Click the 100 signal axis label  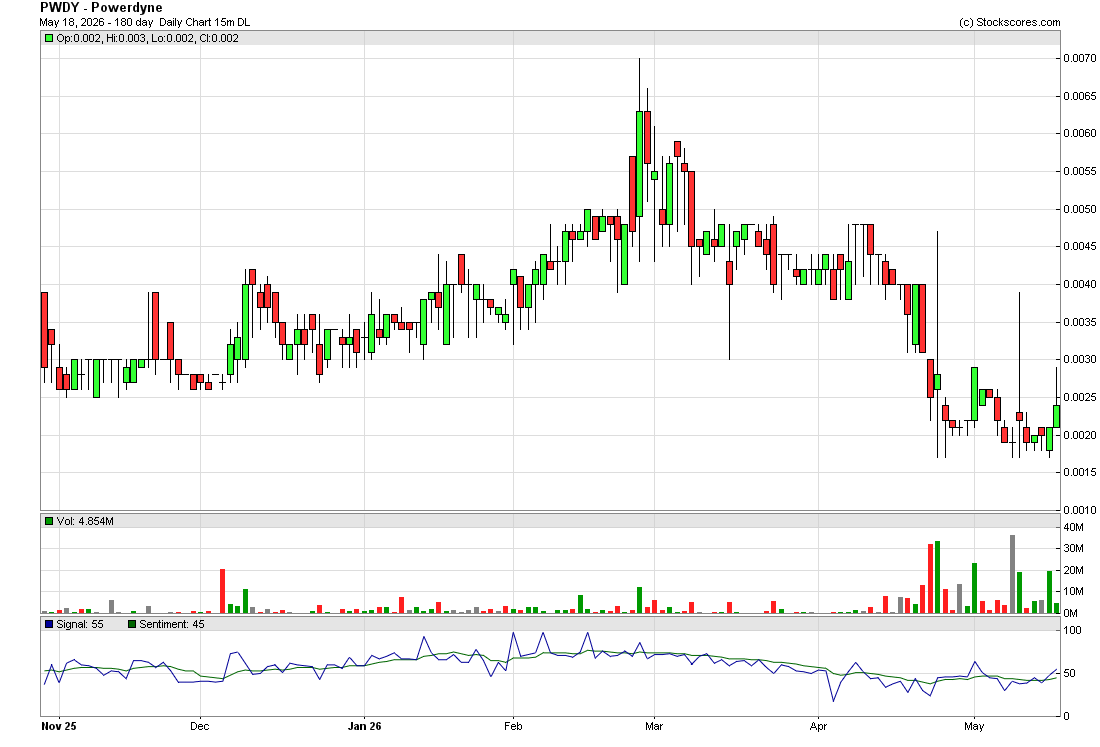tap(1073, 630)
